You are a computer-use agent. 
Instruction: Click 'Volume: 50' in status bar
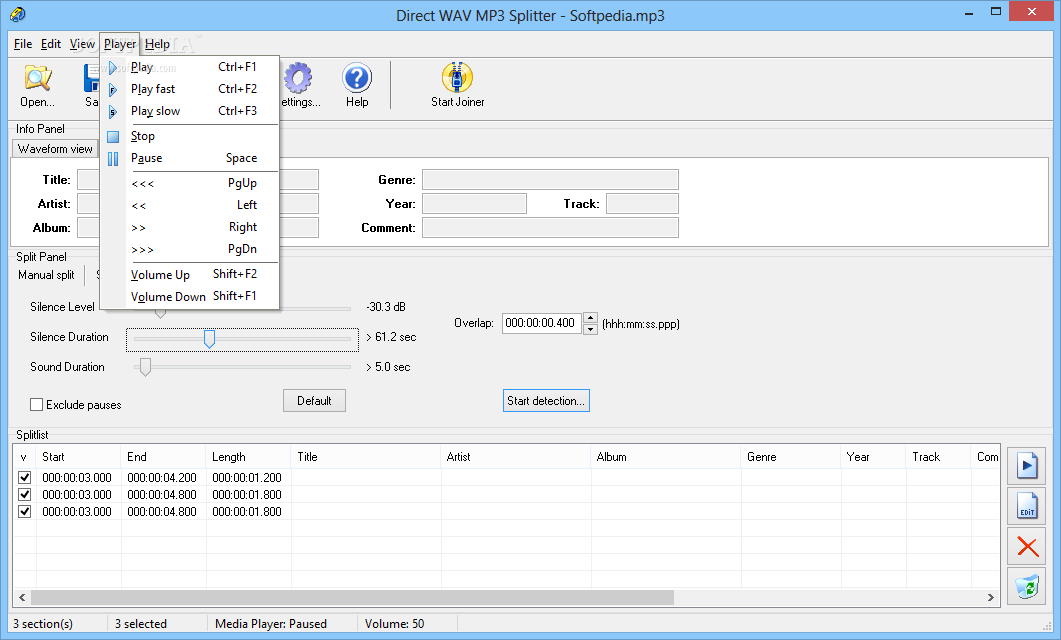[x=394, y=624]
